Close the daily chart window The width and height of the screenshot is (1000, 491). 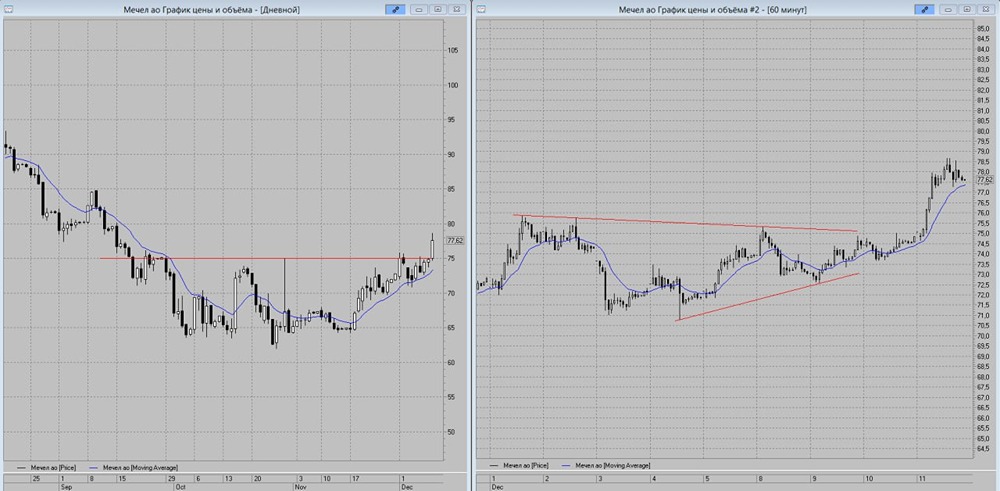pyautogui.click(x=456, y=9)
